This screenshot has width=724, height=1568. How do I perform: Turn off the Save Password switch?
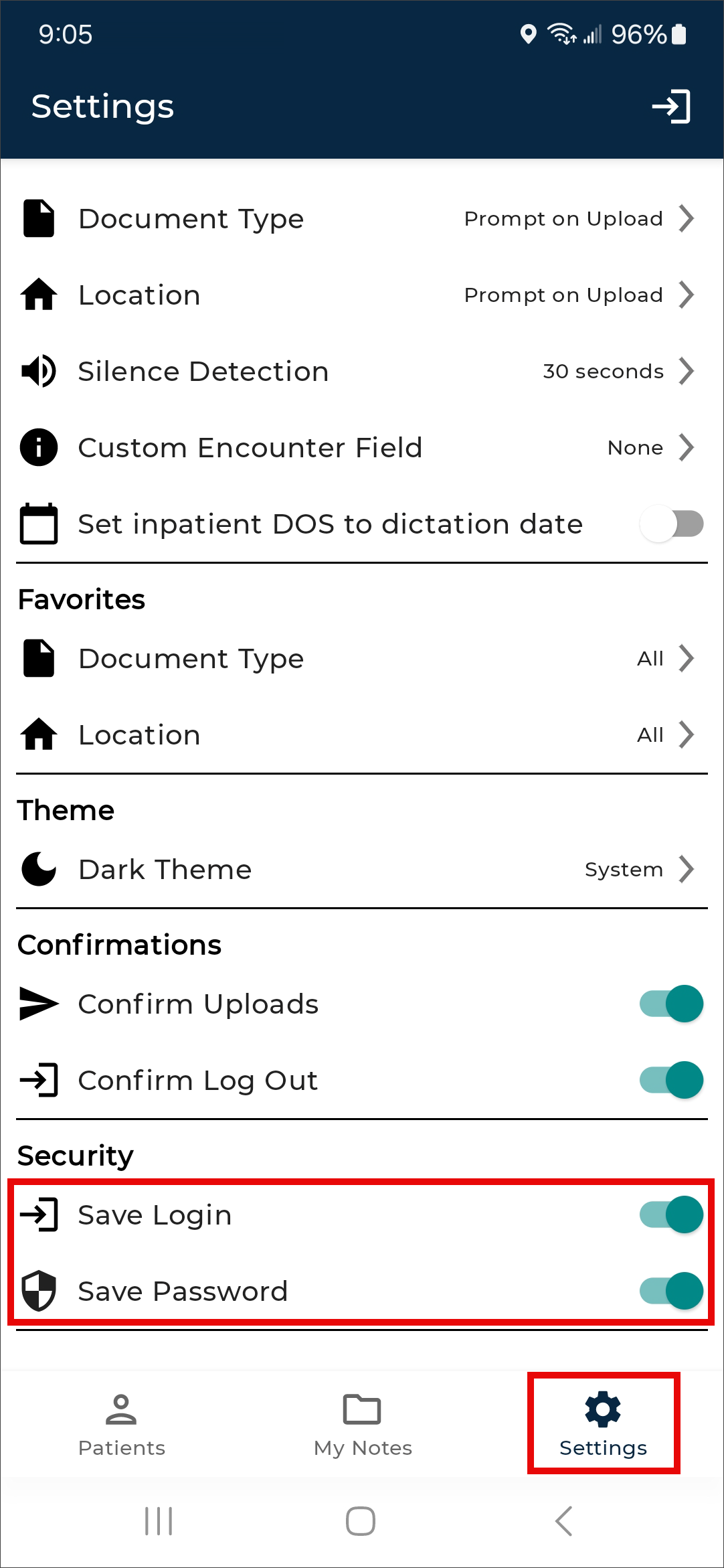tap(671, 1291)
